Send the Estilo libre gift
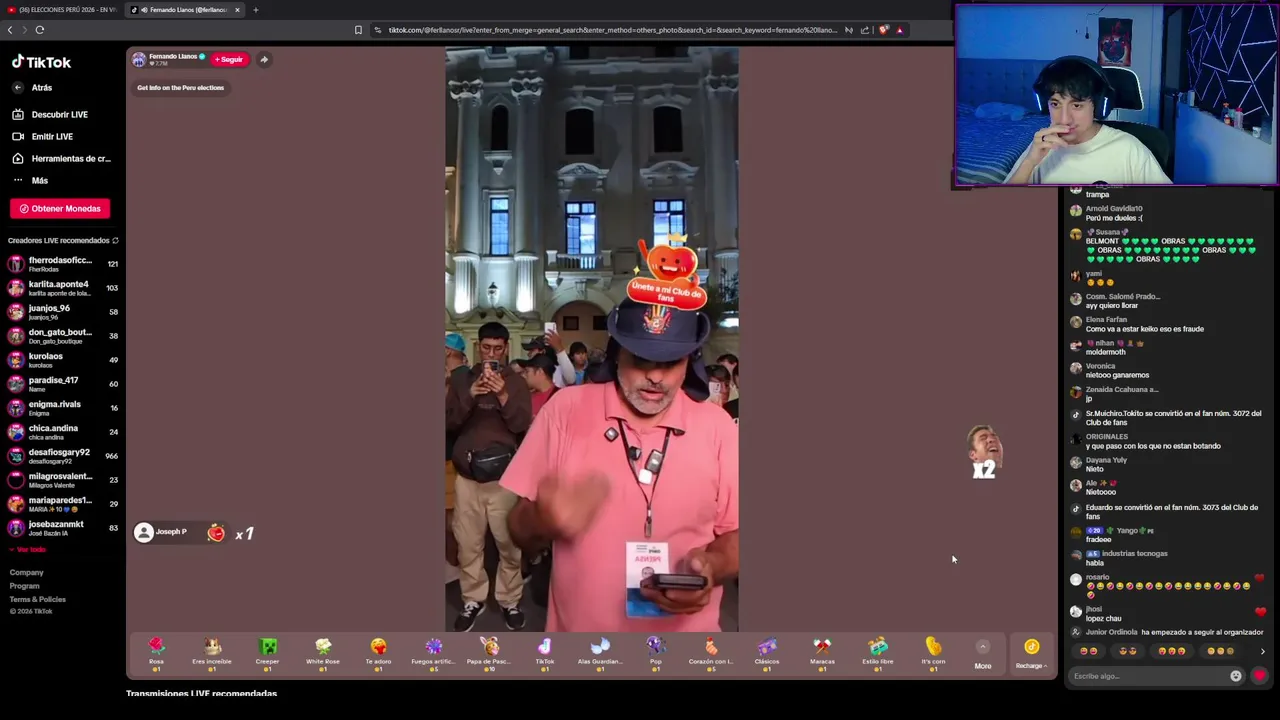Screen dimensions: 1280x720 click(878, 653)
